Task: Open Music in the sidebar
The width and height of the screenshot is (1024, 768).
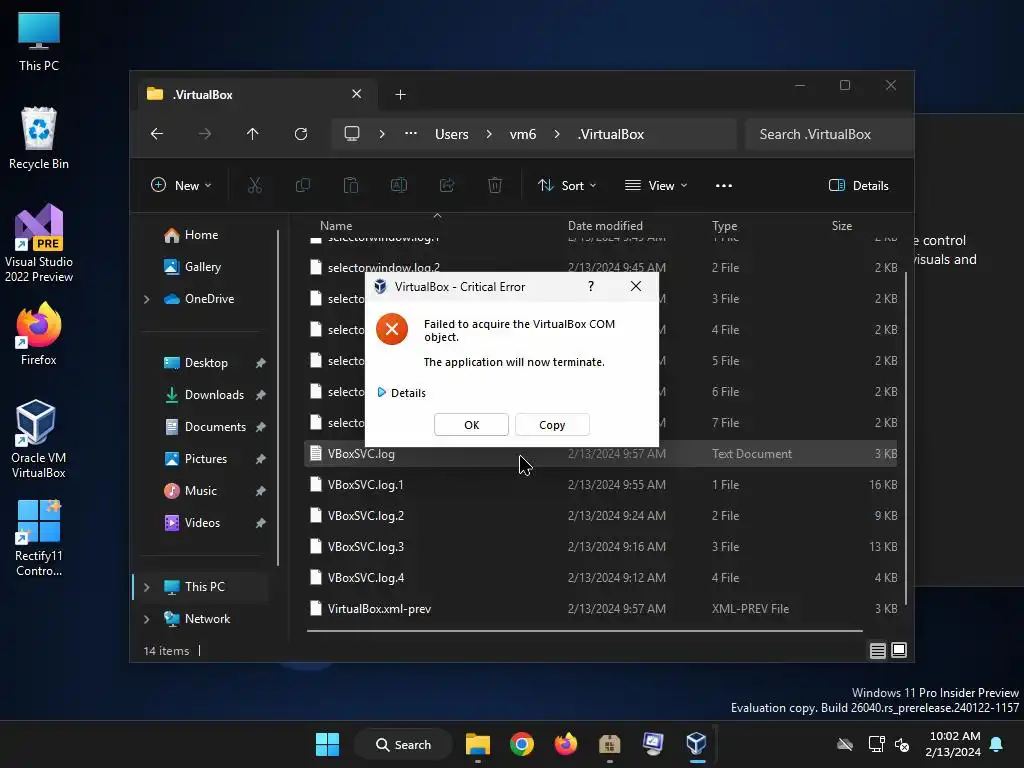Action: pyautogui.click(x=200, y=490)
